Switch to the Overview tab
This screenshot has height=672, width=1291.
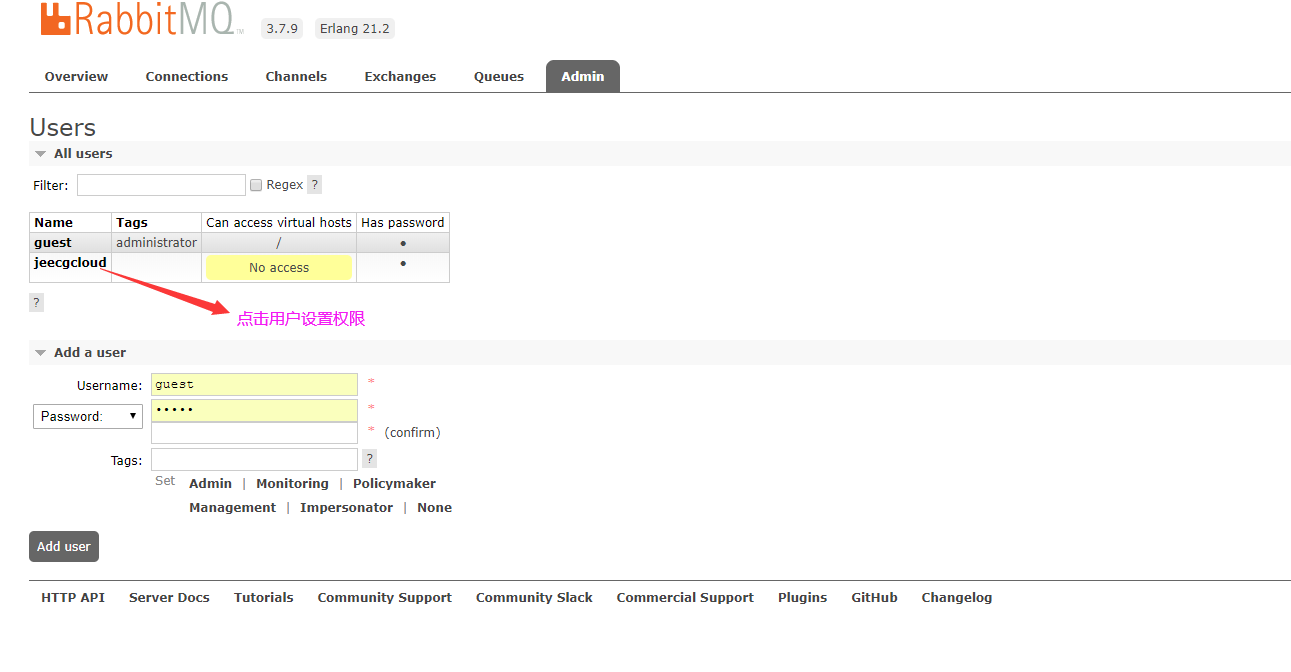tap(76, 77)
